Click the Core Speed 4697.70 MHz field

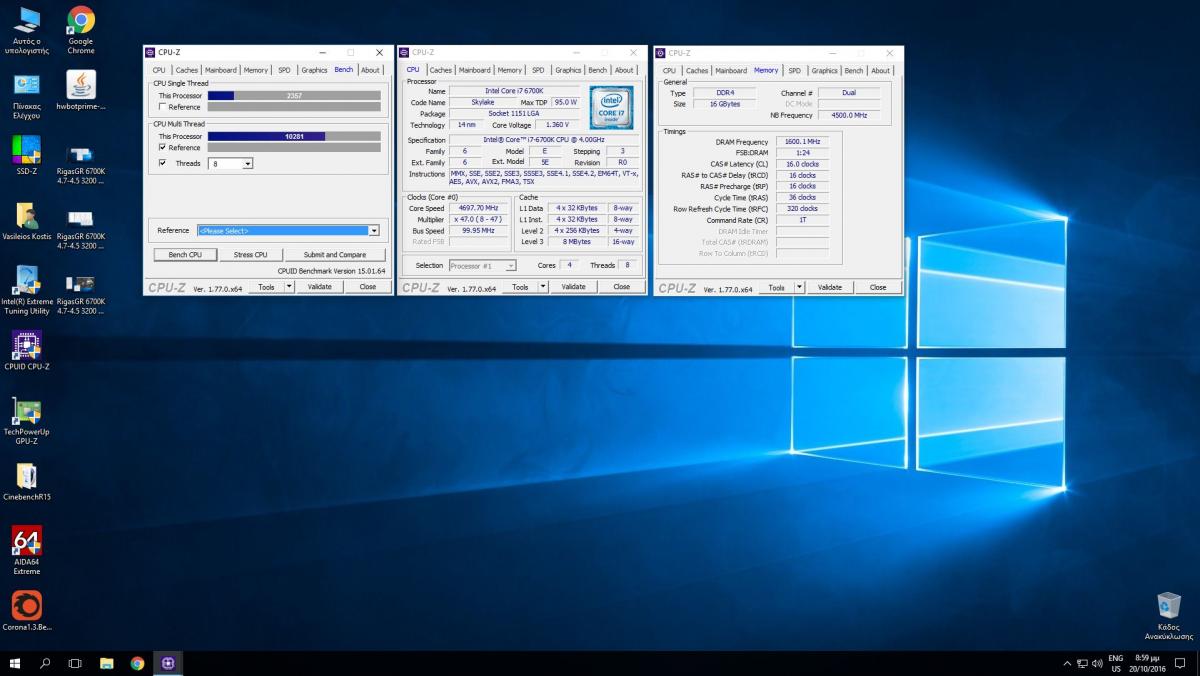(x=478, y=208)
